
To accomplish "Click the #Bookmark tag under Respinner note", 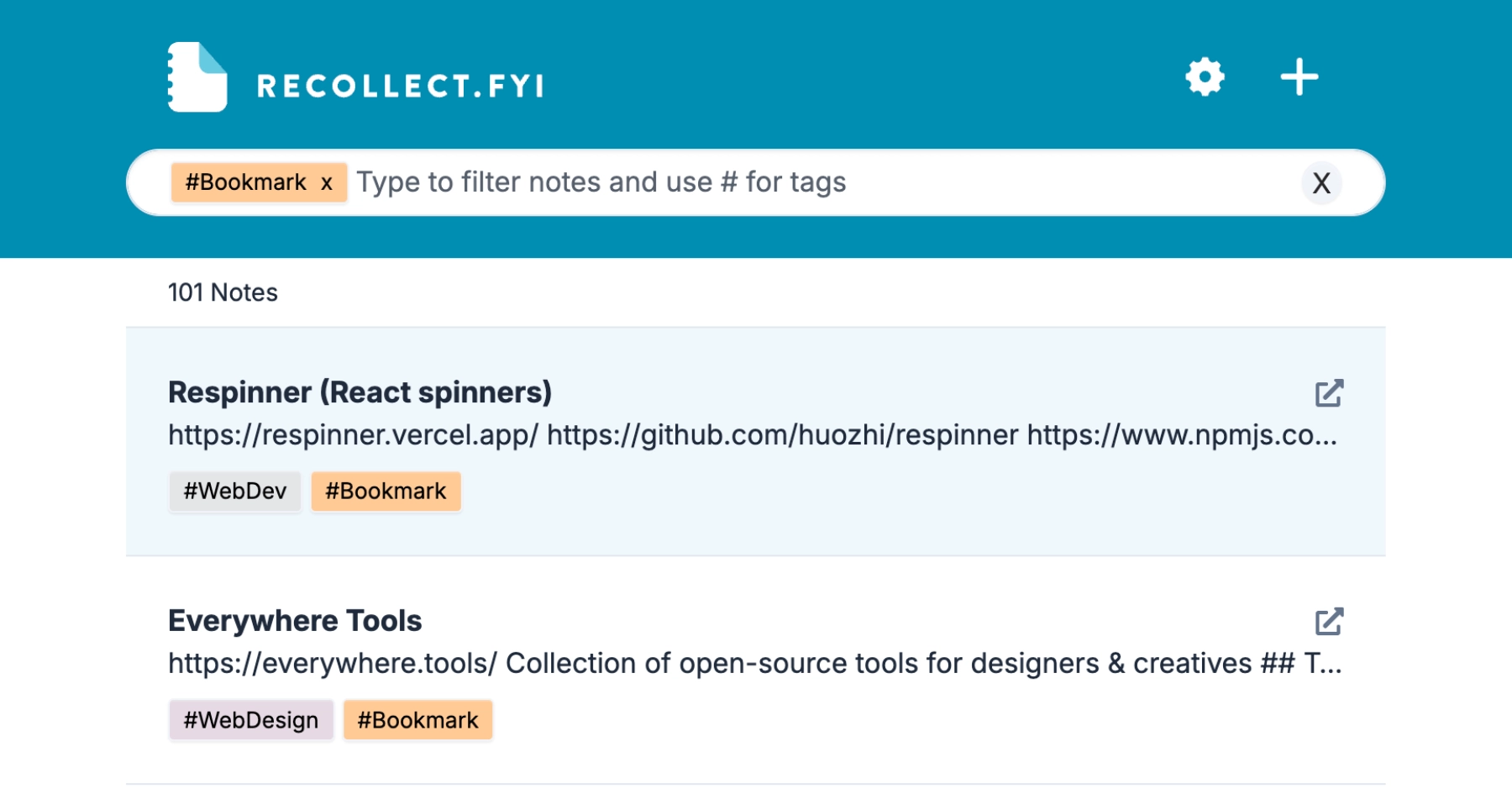I will [386, 492].
